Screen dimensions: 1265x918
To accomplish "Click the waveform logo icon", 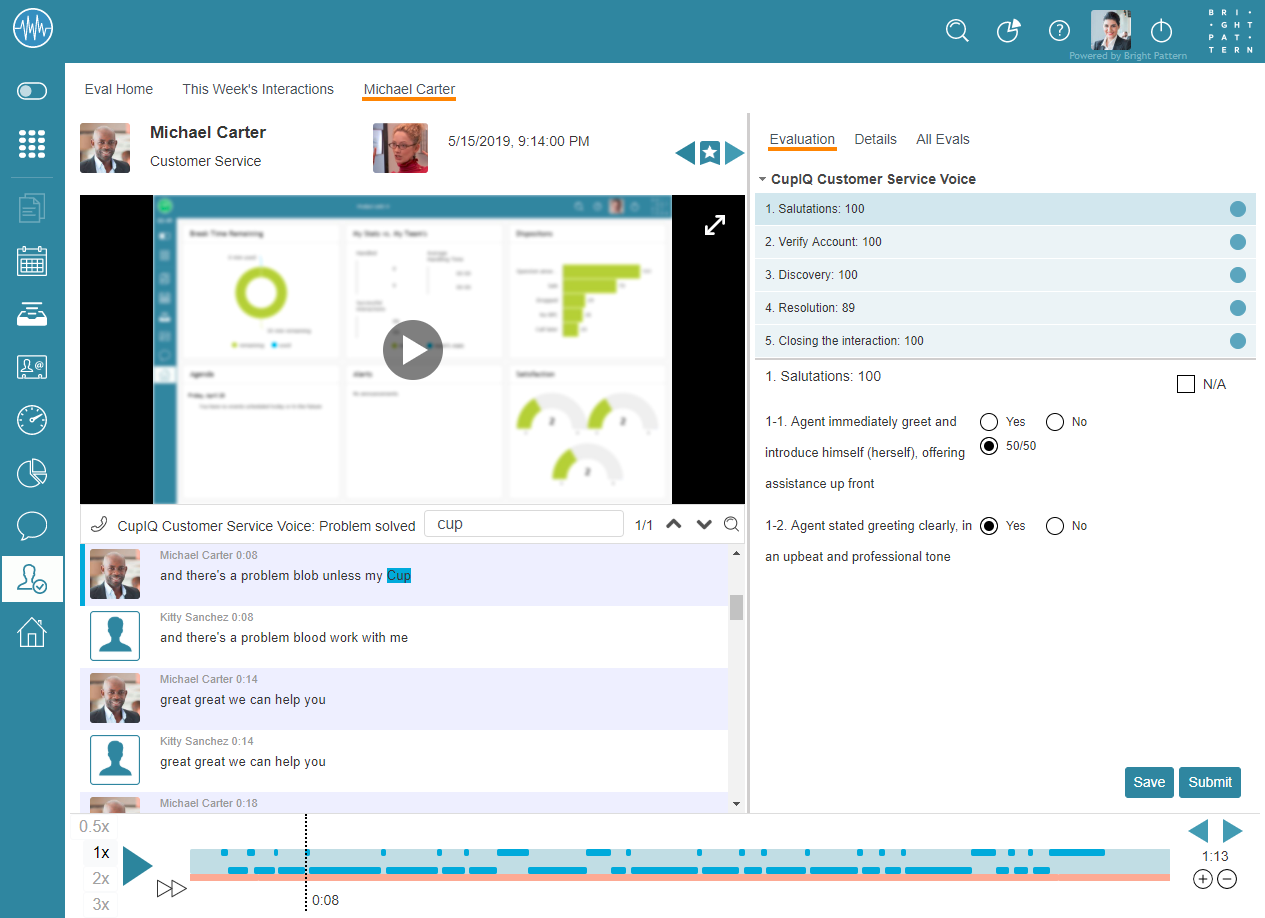I will pos(32,28).
